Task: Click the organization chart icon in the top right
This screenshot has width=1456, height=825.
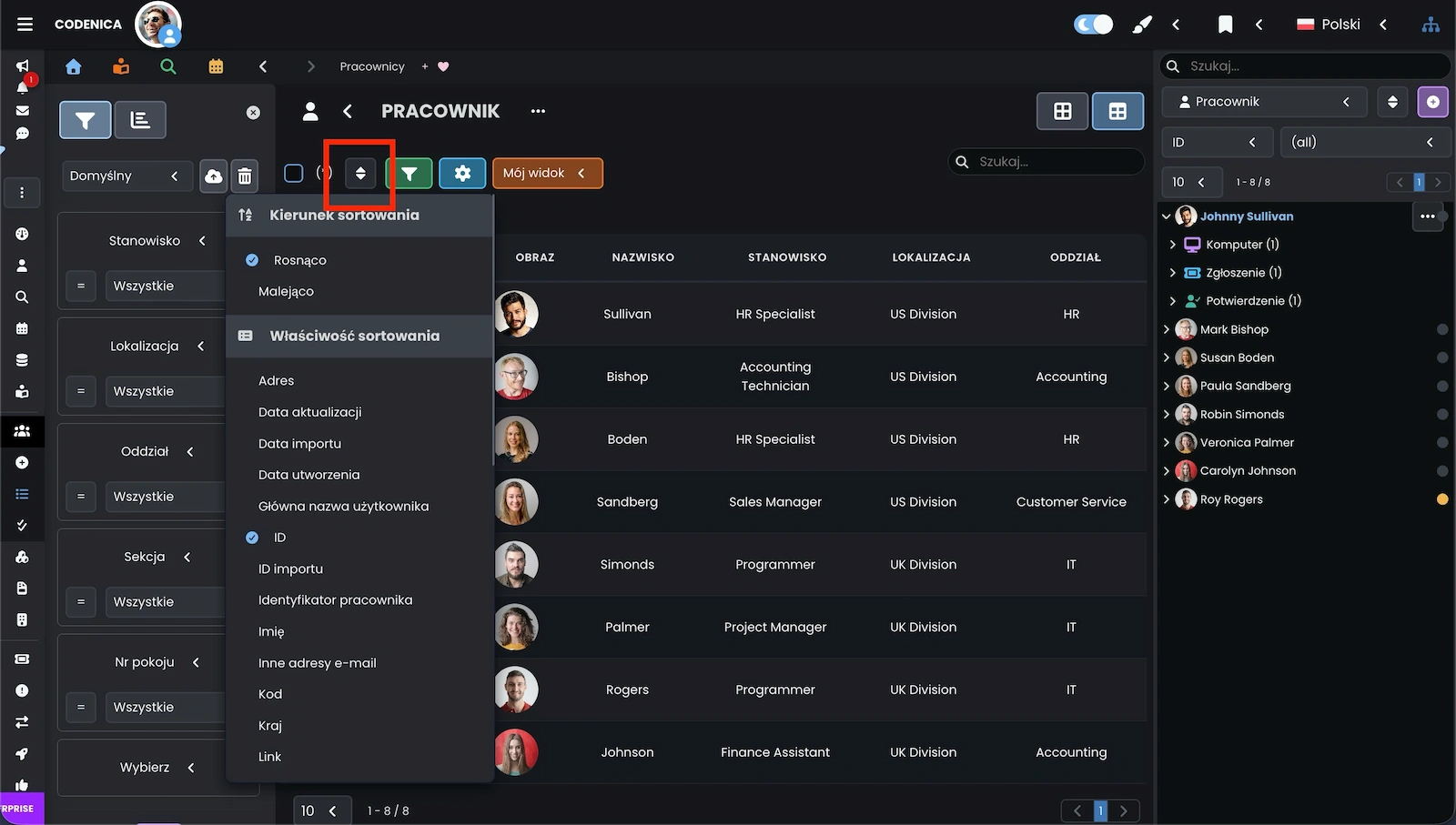Action: (x=1431, y=25)
